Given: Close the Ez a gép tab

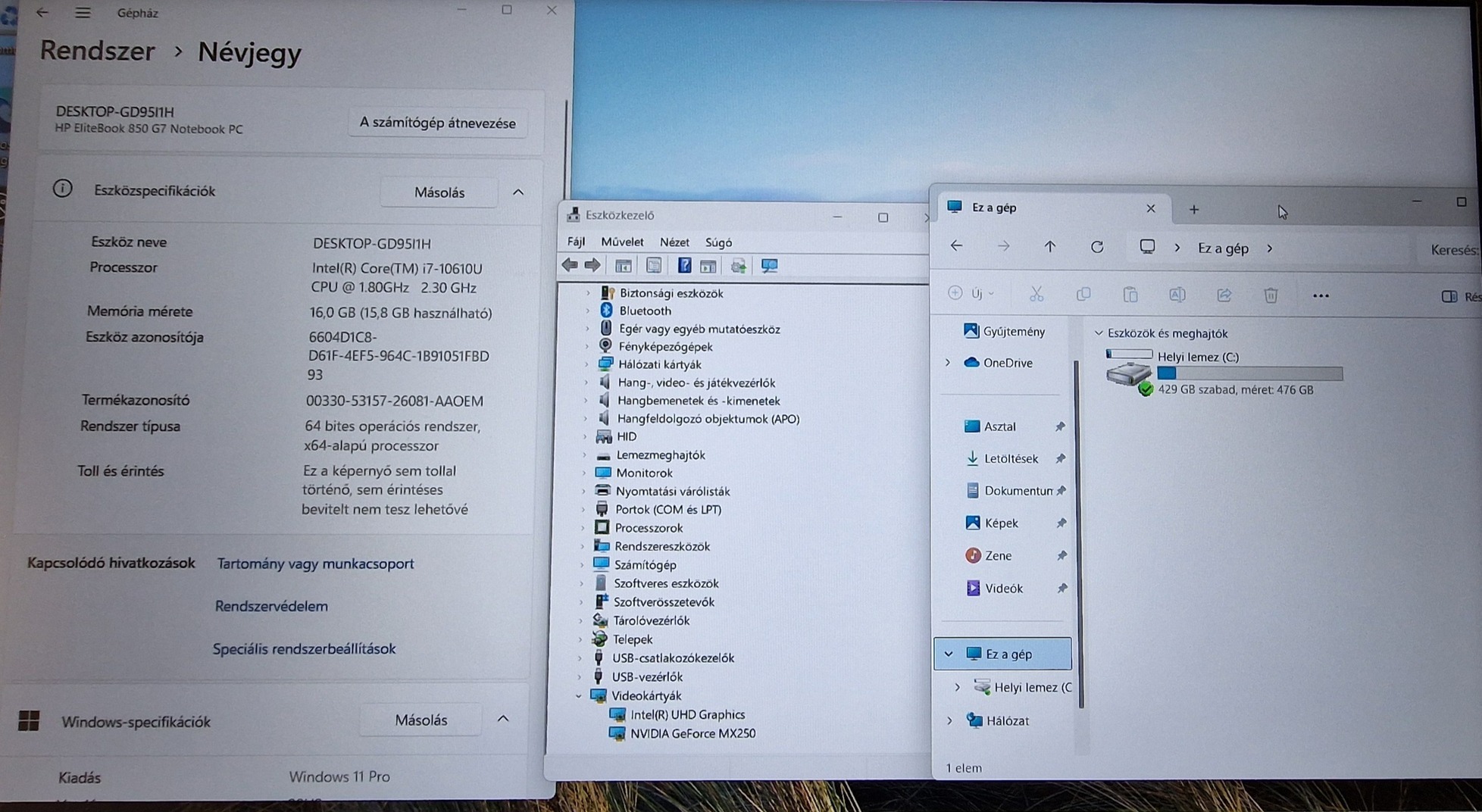Looking at the screenshot, I should pos(1150,208).
